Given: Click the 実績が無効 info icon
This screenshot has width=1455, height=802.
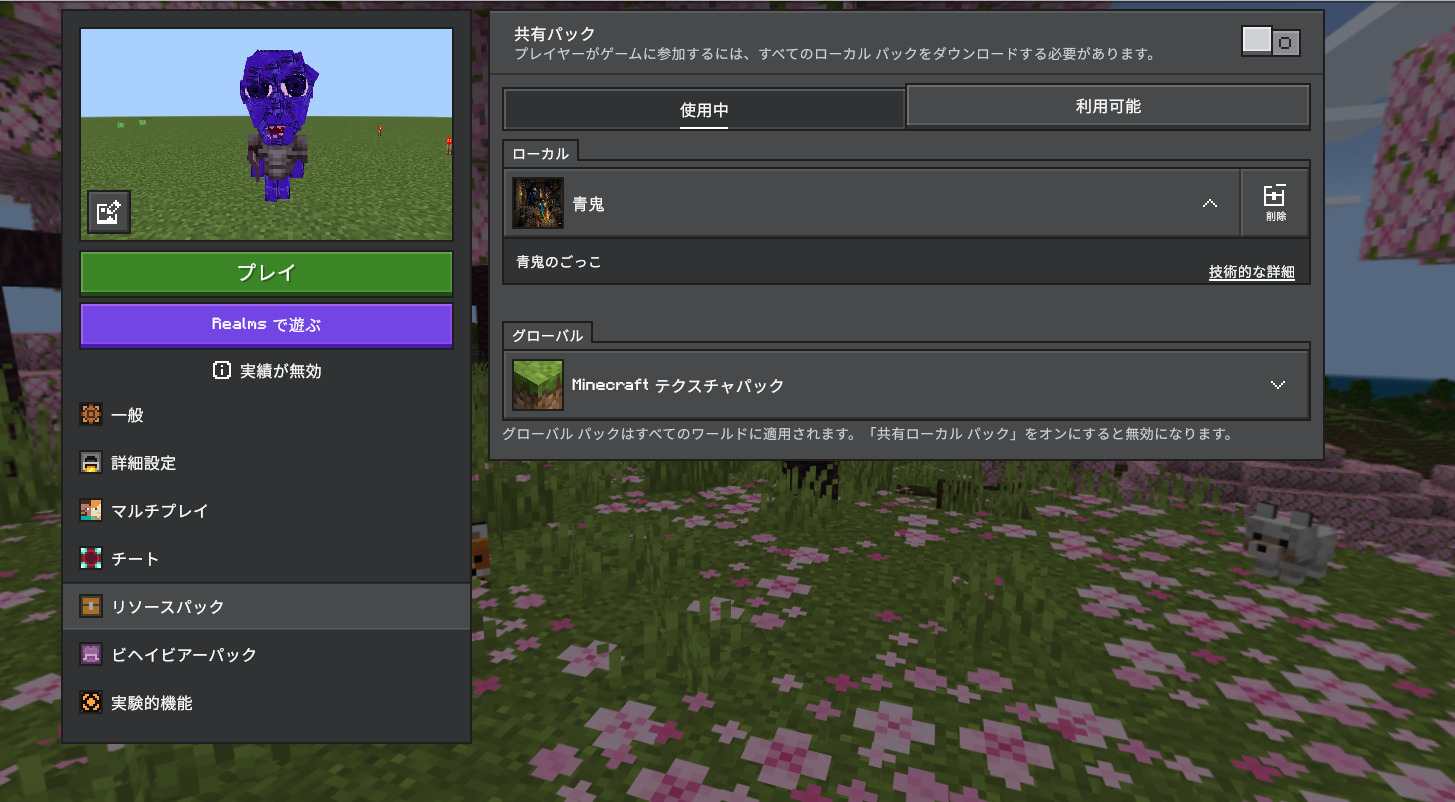Looking at the screenshot, I should coord(222,370).
